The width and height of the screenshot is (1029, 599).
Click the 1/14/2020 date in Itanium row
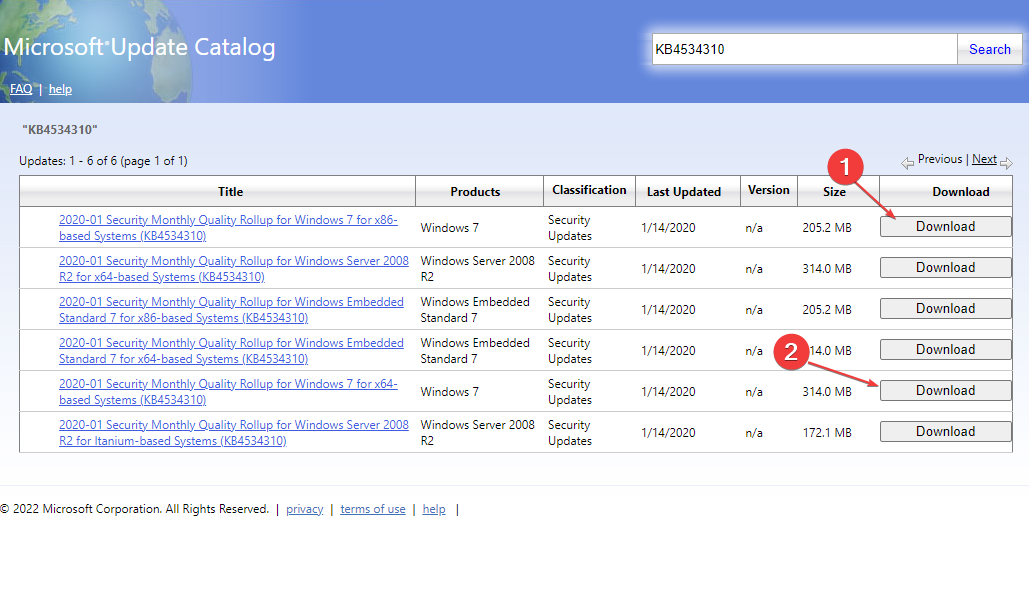[x=668, y=432]
